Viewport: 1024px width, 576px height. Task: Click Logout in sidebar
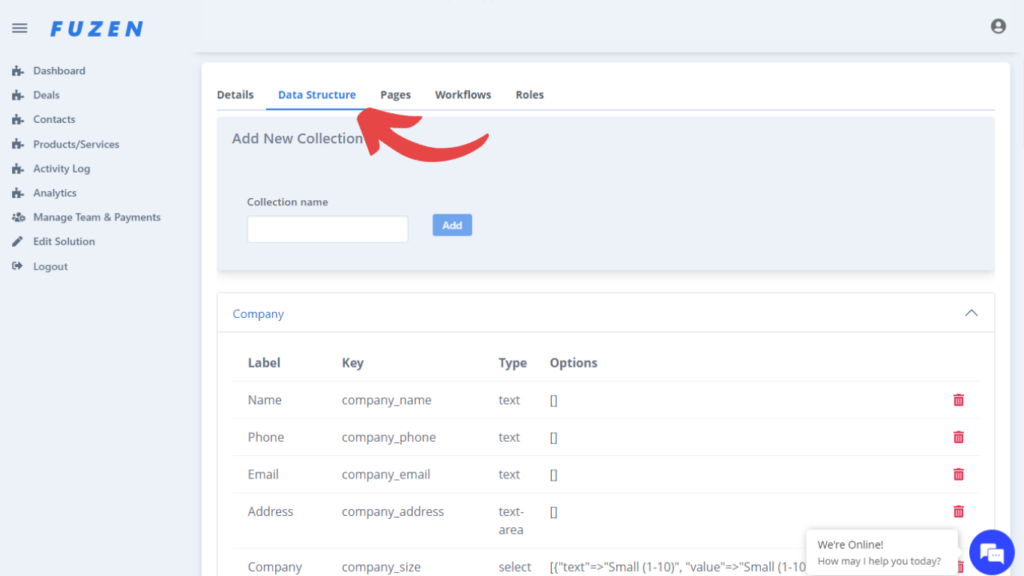tap(50, 266)
